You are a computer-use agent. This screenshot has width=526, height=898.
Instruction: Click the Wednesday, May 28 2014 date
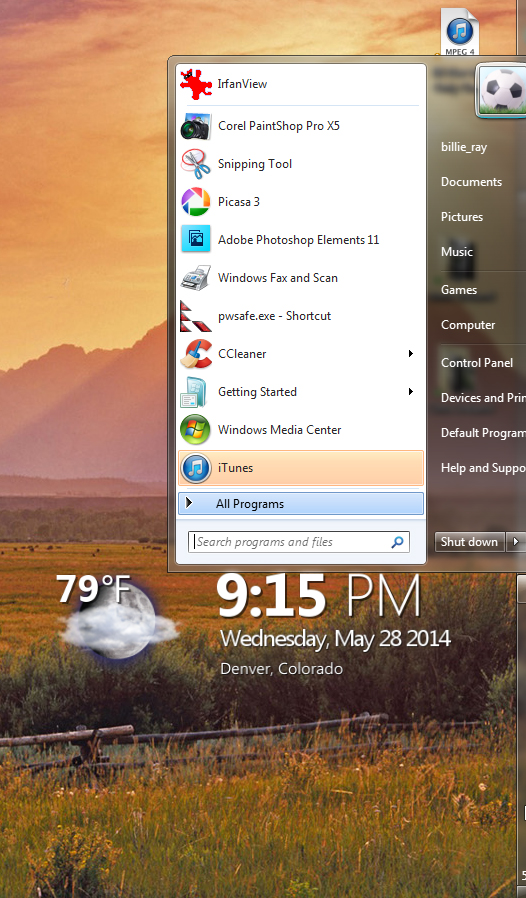pos(336,639)
